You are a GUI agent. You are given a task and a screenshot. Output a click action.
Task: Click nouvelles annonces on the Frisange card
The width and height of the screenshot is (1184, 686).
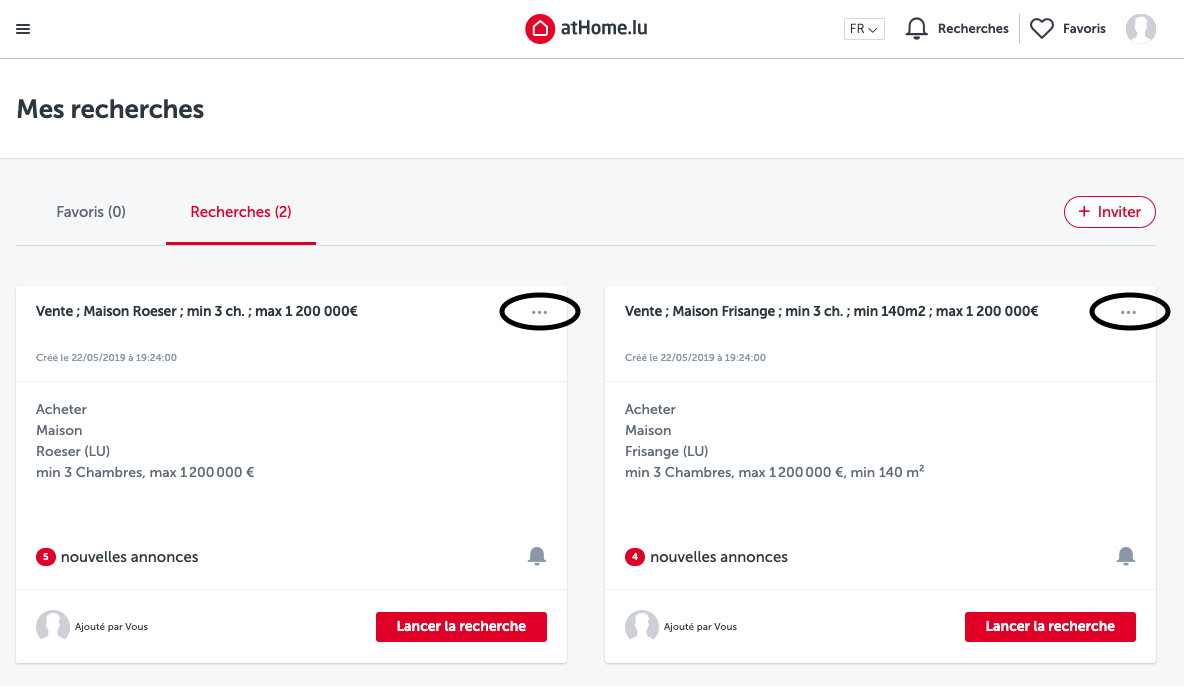pyautogui.click(x=718, y=557)
